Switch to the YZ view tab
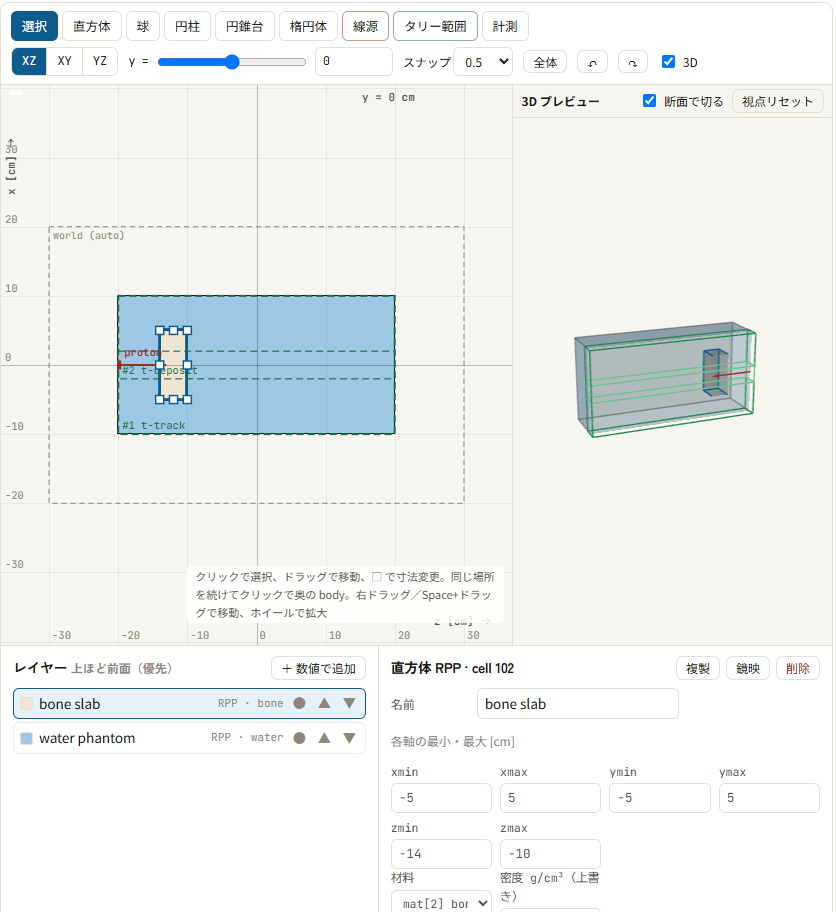Screen dimensions: 836x912 [100, 61]
